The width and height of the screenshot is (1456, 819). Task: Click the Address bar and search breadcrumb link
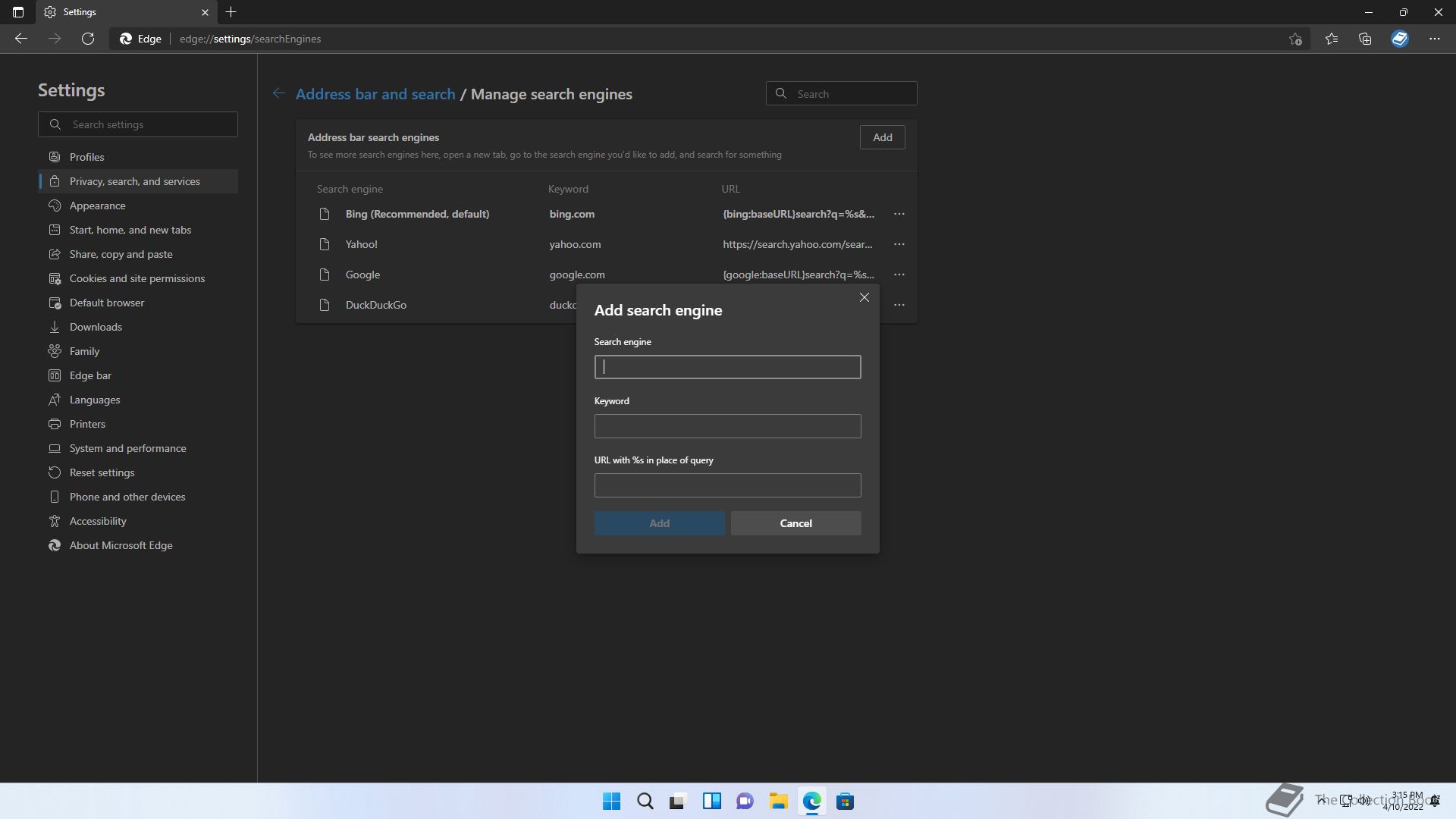click(375, 94)
